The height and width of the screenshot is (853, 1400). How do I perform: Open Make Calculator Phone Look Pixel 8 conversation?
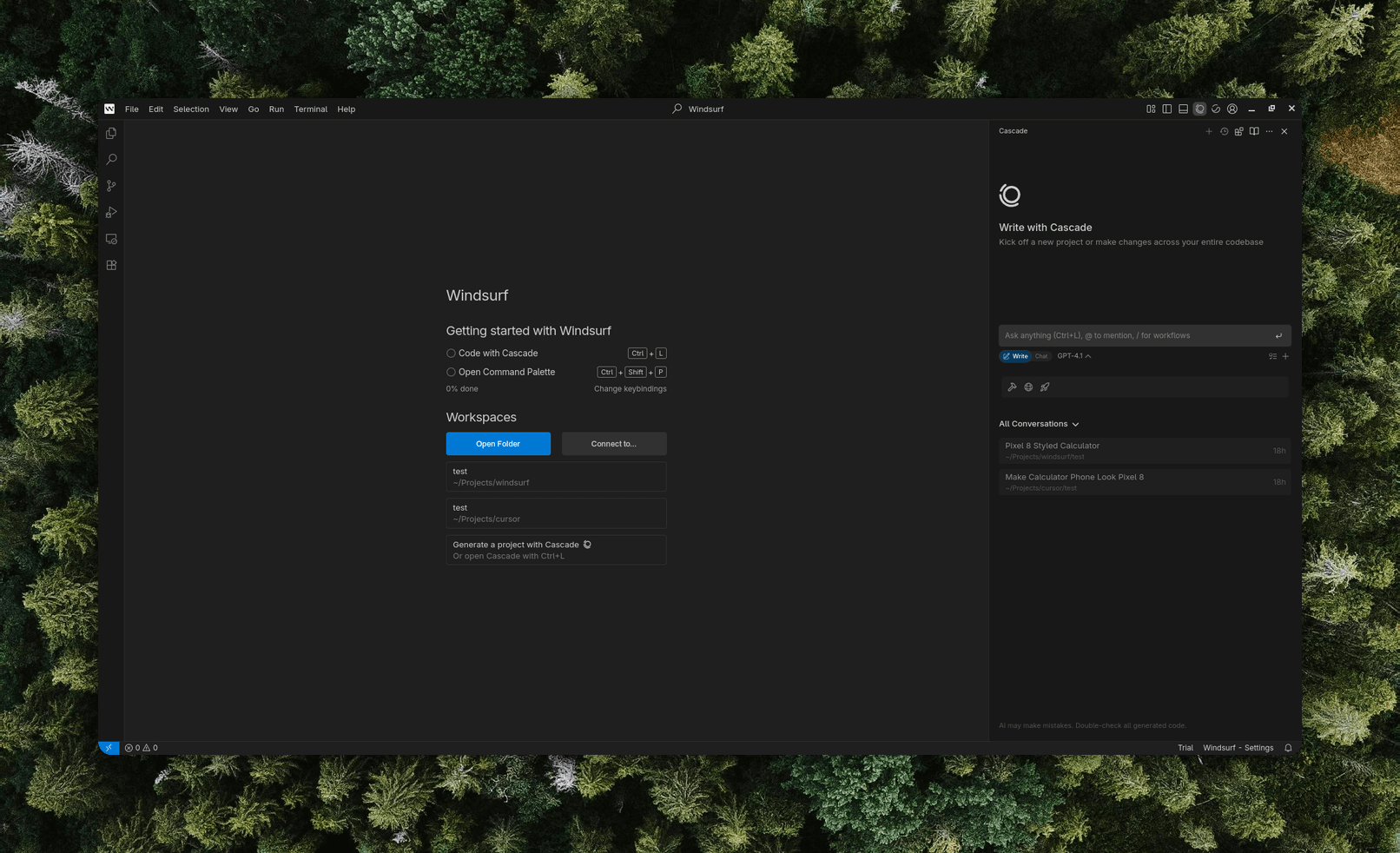pyautogui.click(x=1145, y=482)
